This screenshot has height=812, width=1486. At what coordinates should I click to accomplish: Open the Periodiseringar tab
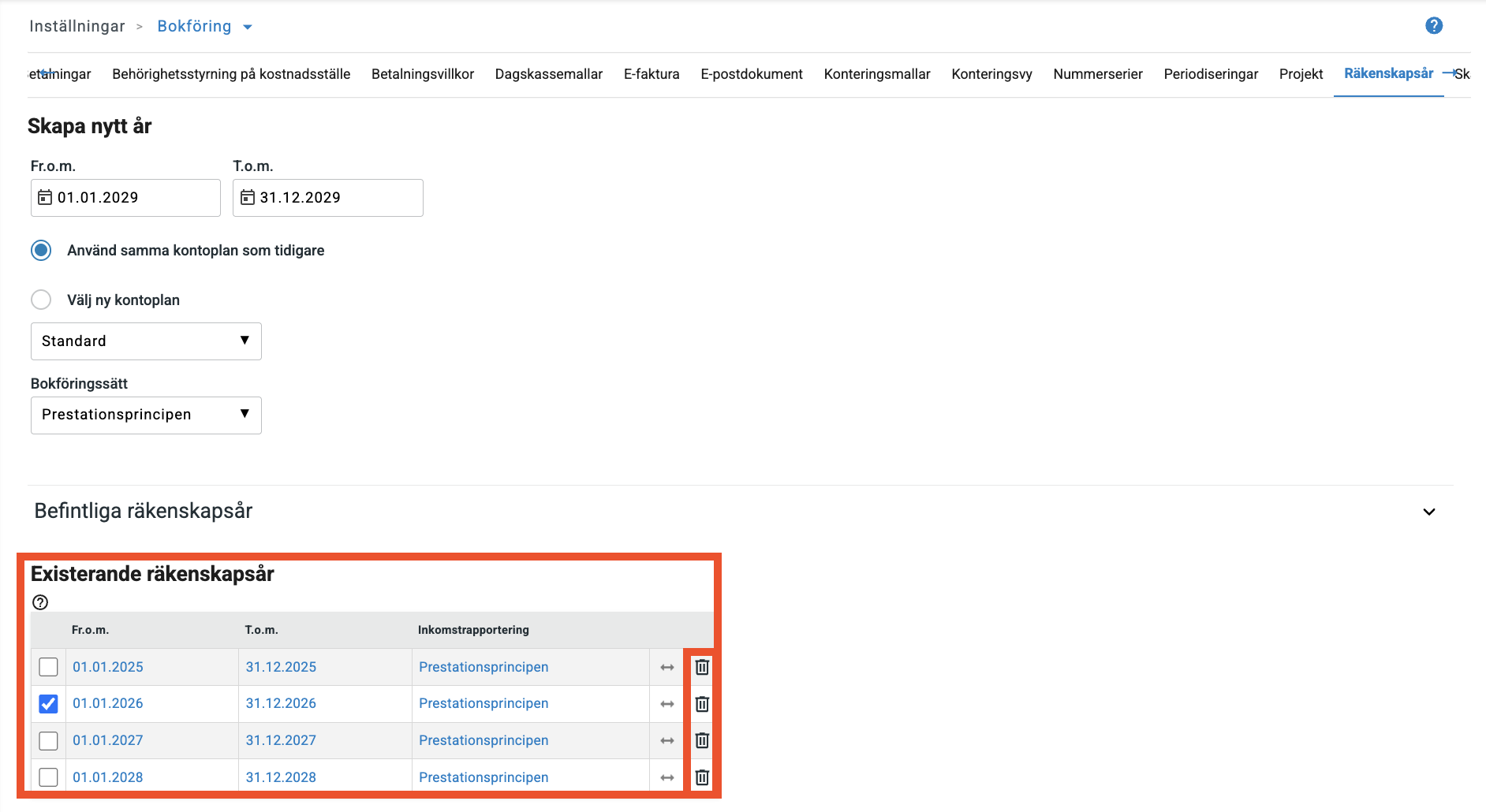pos(1210,74)
